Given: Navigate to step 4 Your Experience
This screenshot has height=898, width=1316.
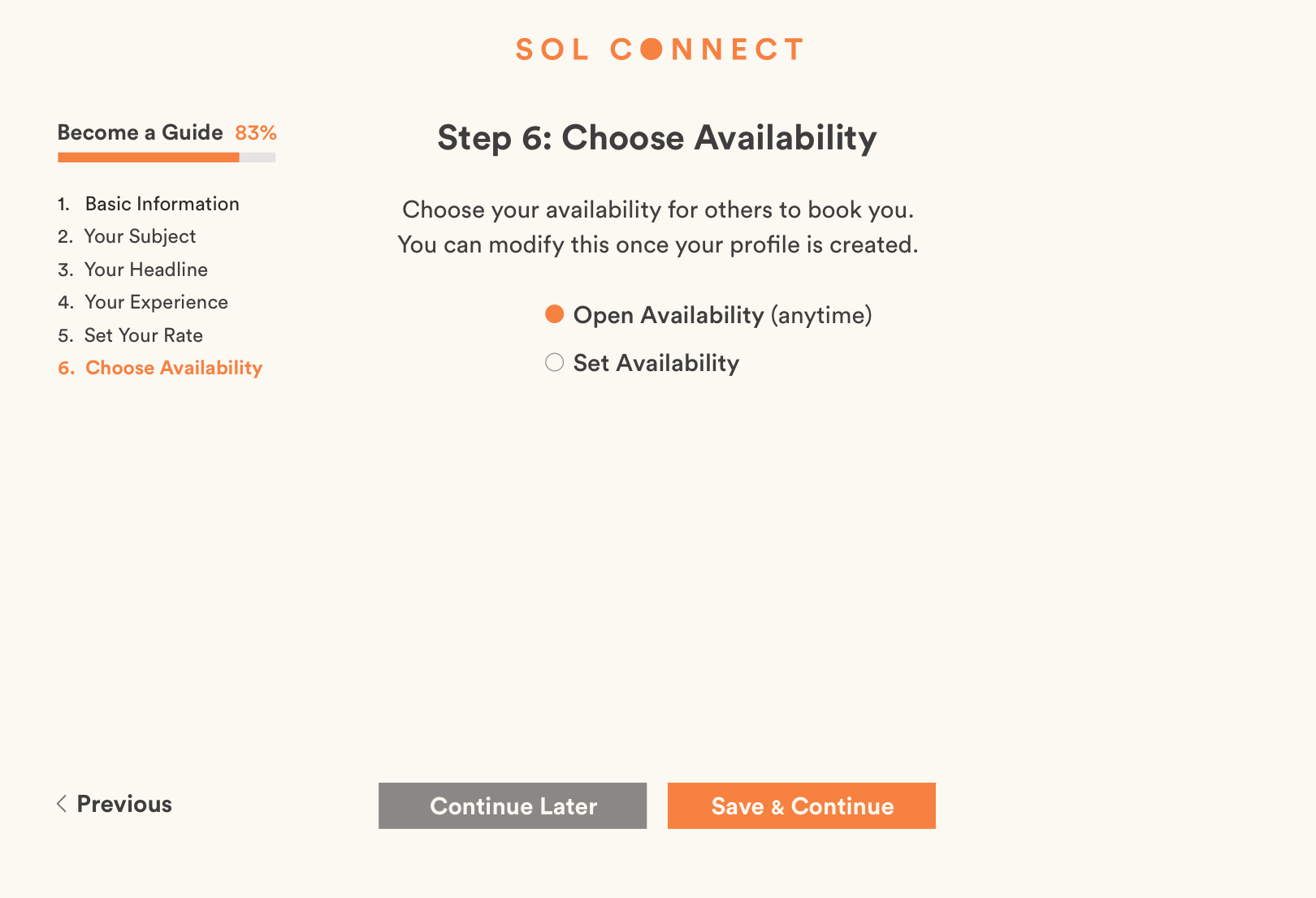Looking at the screenshot, I should coord(156,302).
